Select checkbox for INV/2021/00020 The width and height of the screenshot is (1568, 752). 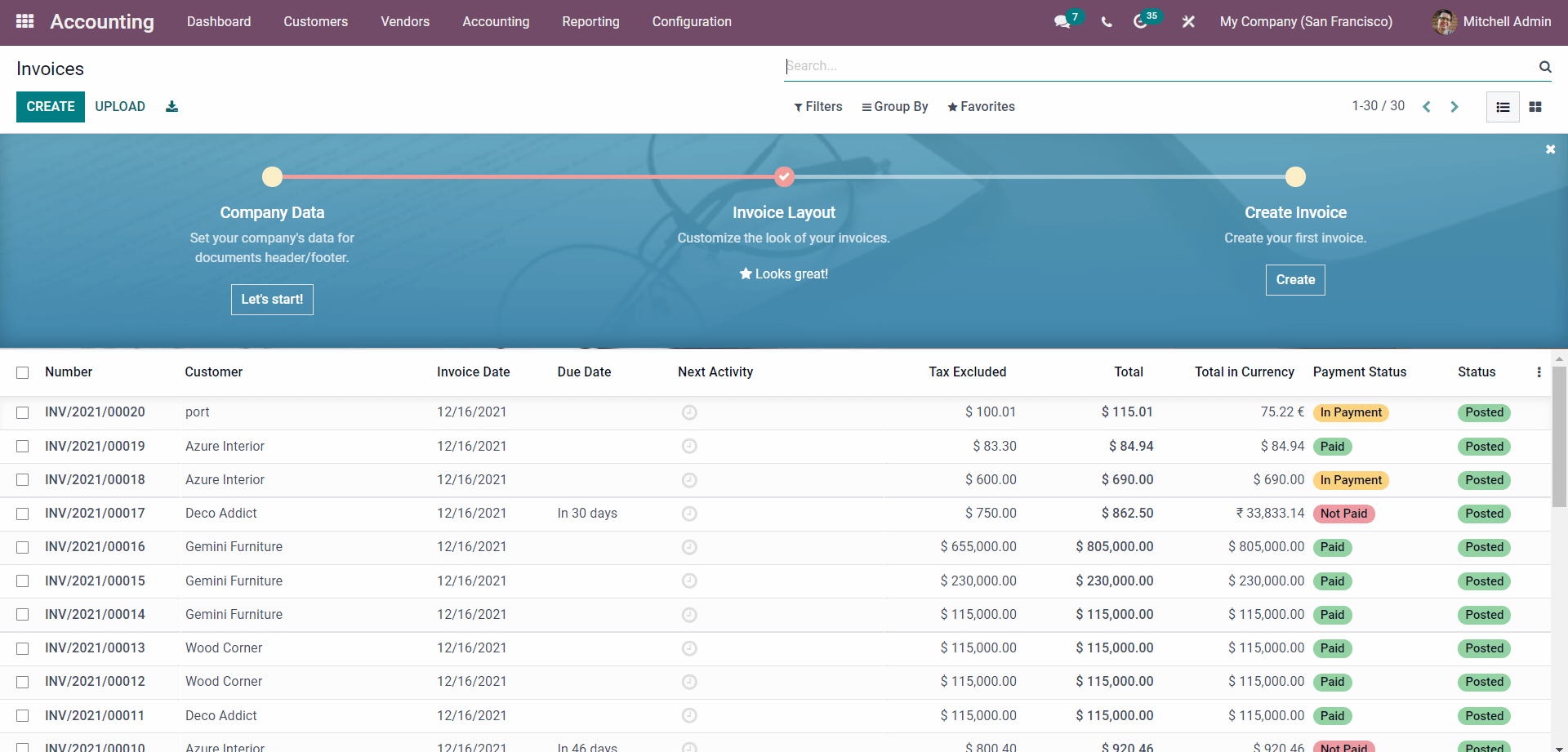point(23,413)
